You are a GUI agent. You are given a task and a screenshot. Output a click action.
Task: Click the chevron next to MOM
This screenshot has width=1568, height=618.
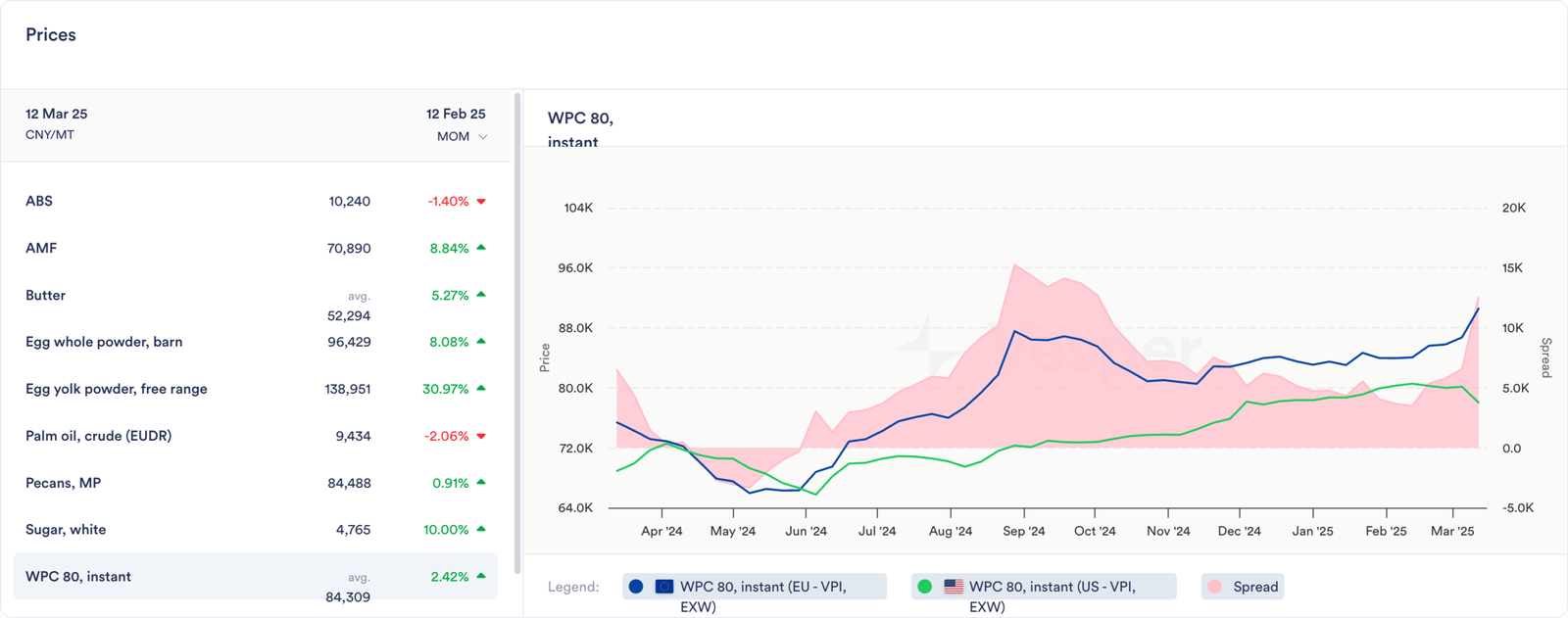click(482, 137)
